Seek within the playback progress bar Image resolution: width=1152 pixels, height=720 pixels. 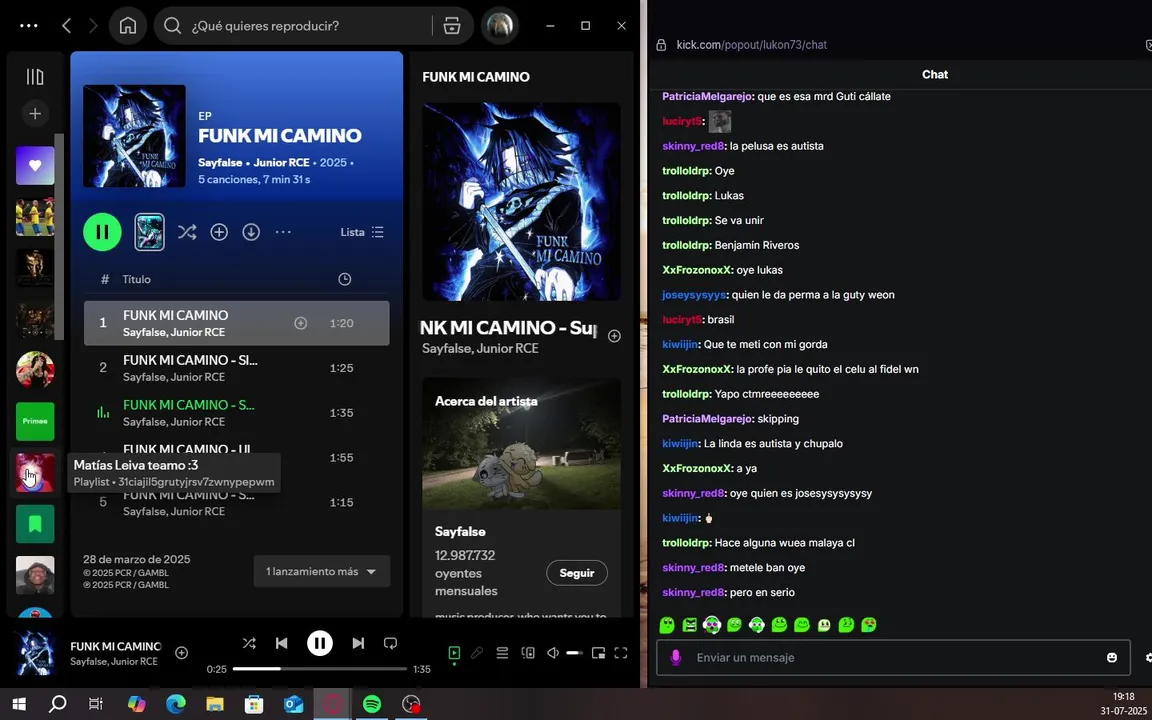pos(320,669)
